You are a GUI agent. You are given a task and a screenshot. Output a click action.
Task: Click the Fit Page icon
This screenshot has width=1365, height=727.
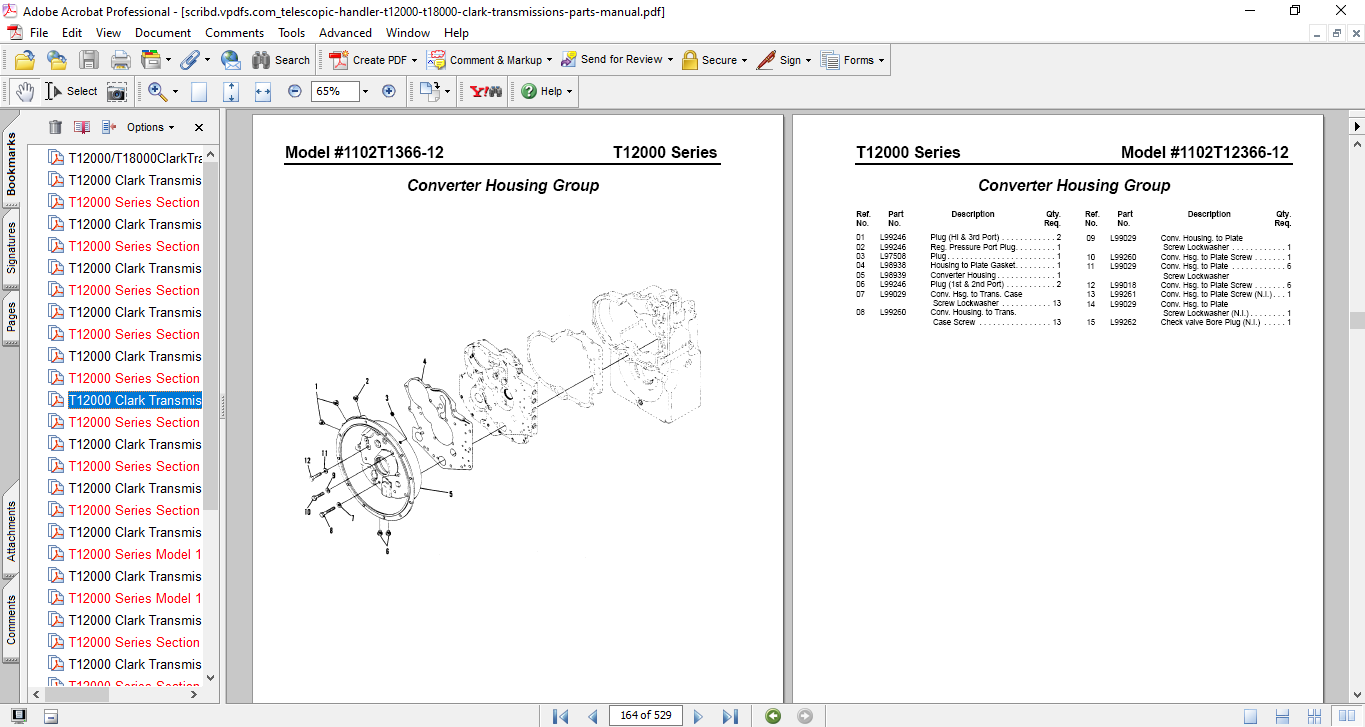231,91
